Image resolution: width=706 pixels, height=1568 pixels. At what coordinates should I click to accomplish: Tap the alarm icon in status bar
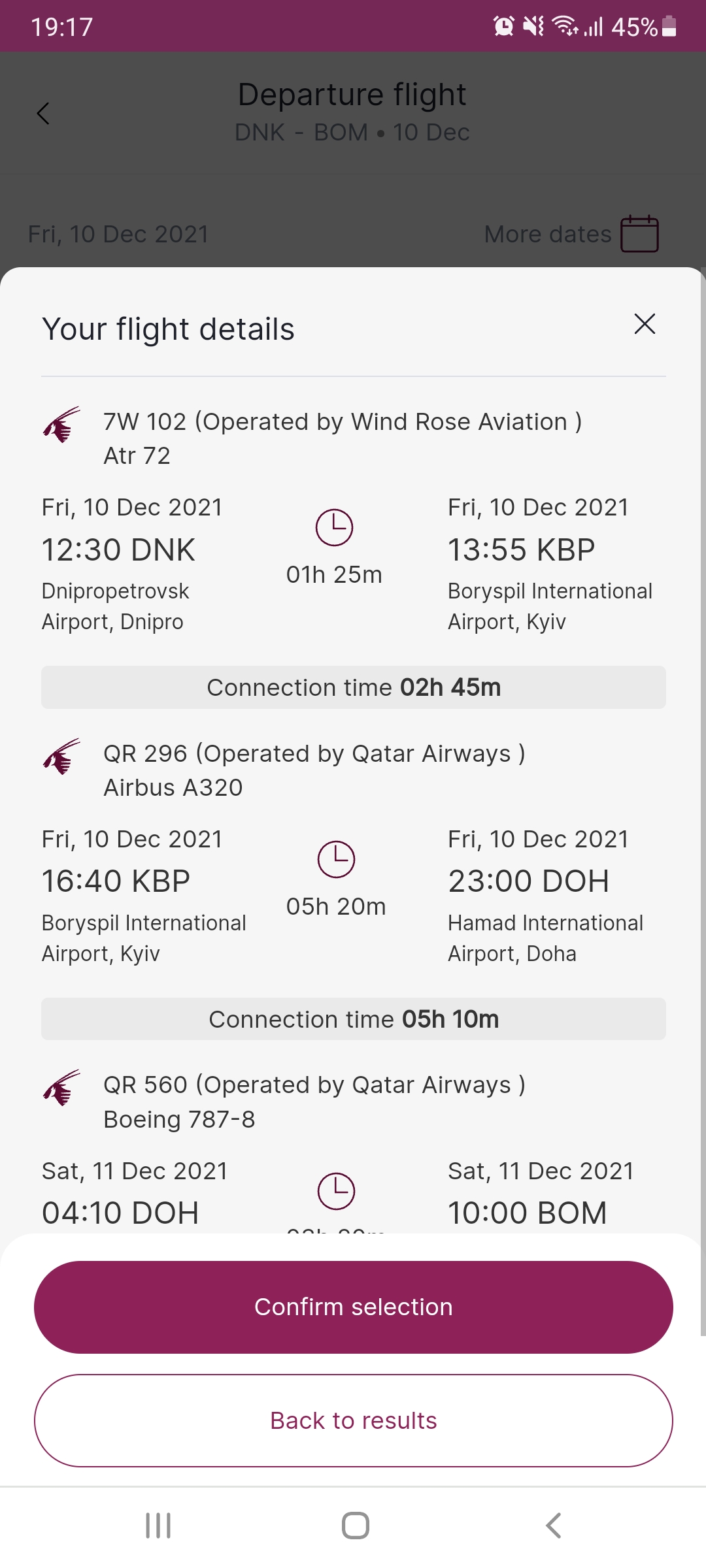point(503,26)
